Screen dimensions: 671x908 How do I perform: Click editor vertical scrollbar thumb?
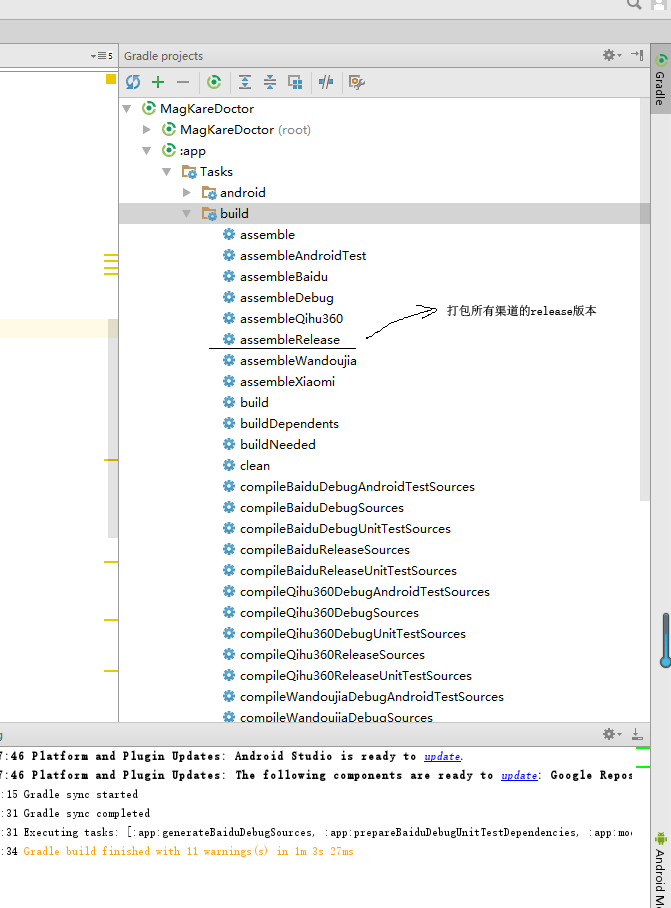pos(113,429)
